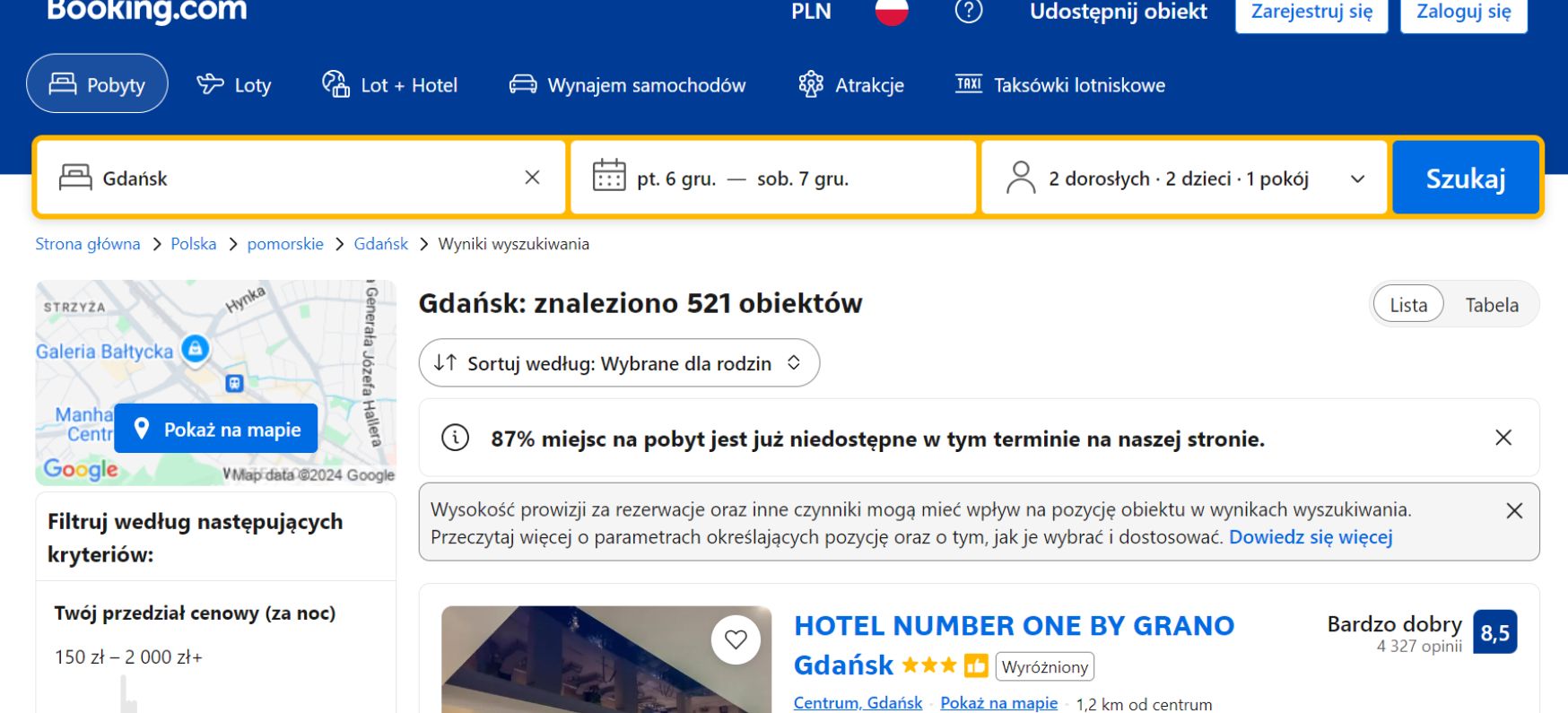Screen dimensions: 1568x713
Task: Go to pomorskie breadcrumb
Action: click(285, 244)
